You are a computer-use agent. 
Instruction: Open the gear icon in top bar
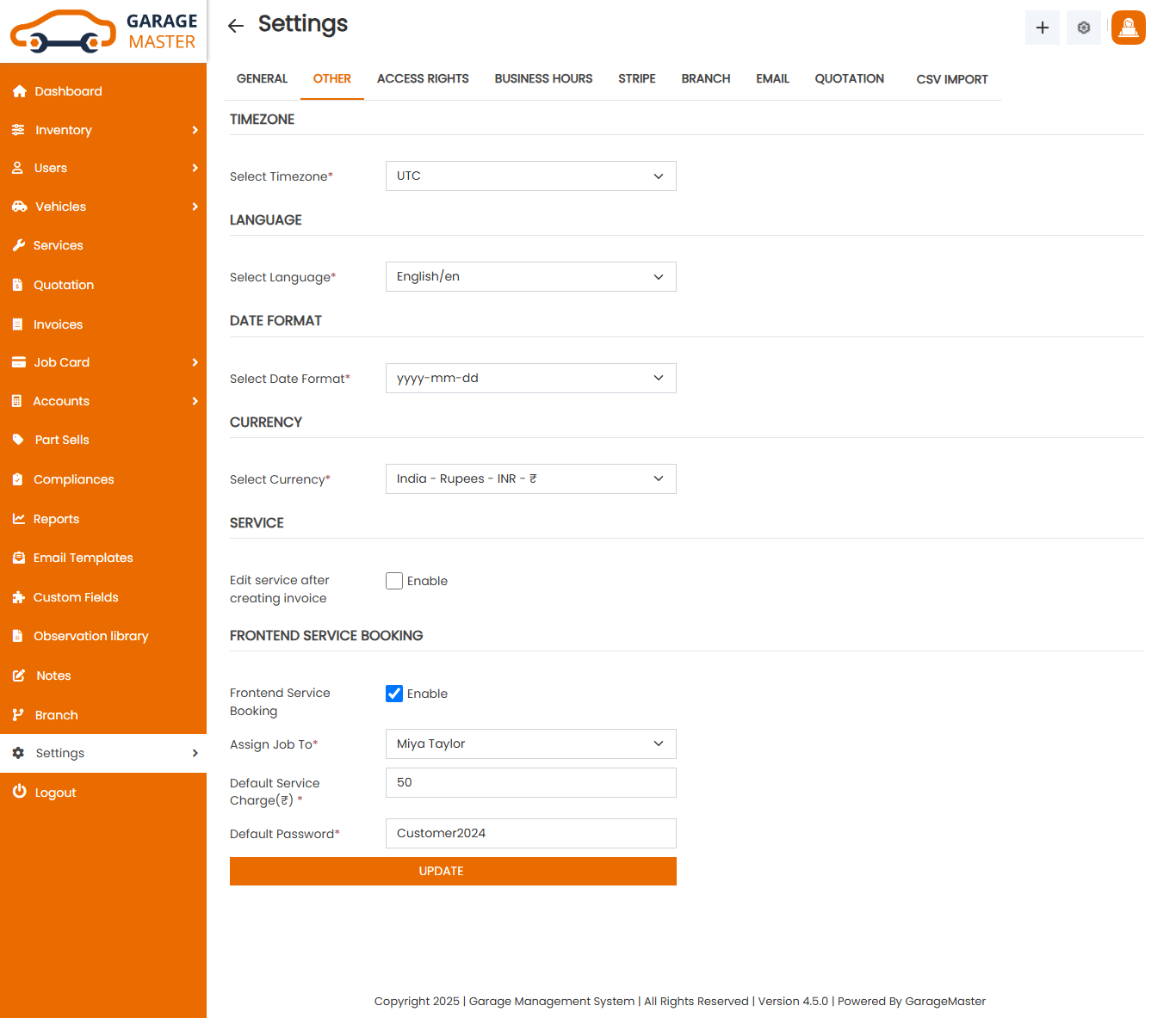(x=1083, y=28)
